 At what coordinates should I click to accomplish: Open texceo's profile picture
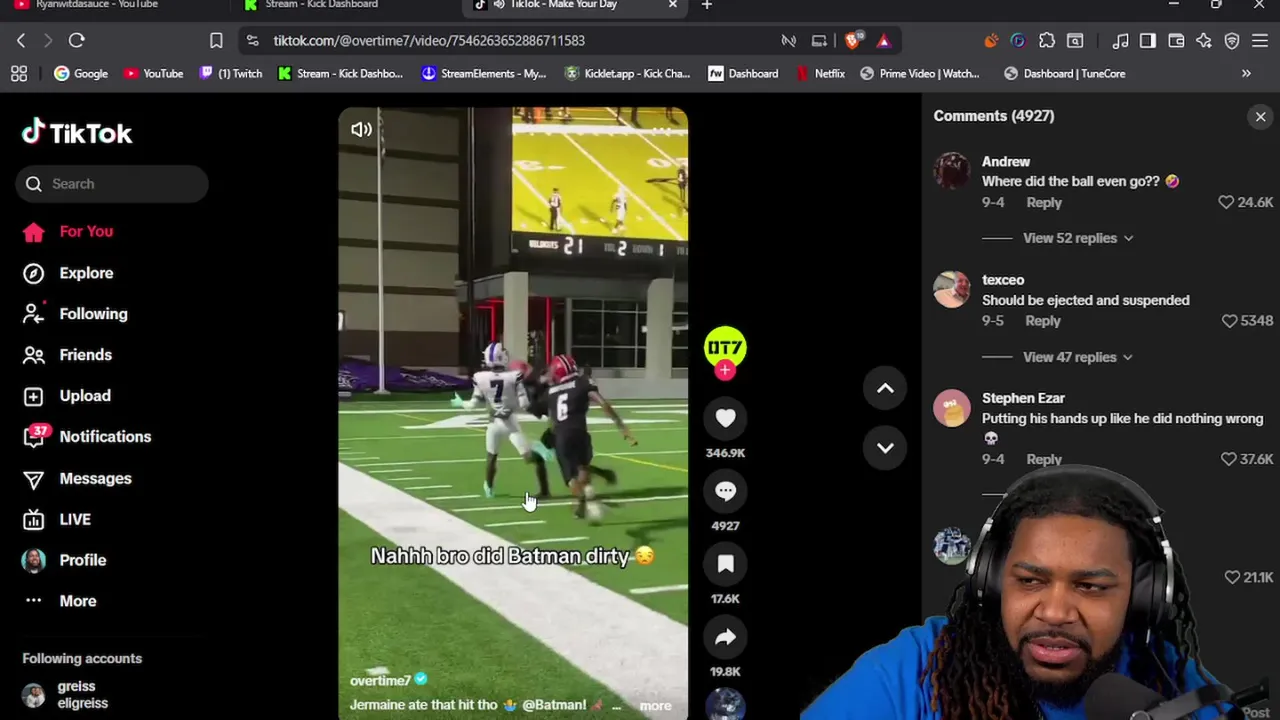point(951,289)
